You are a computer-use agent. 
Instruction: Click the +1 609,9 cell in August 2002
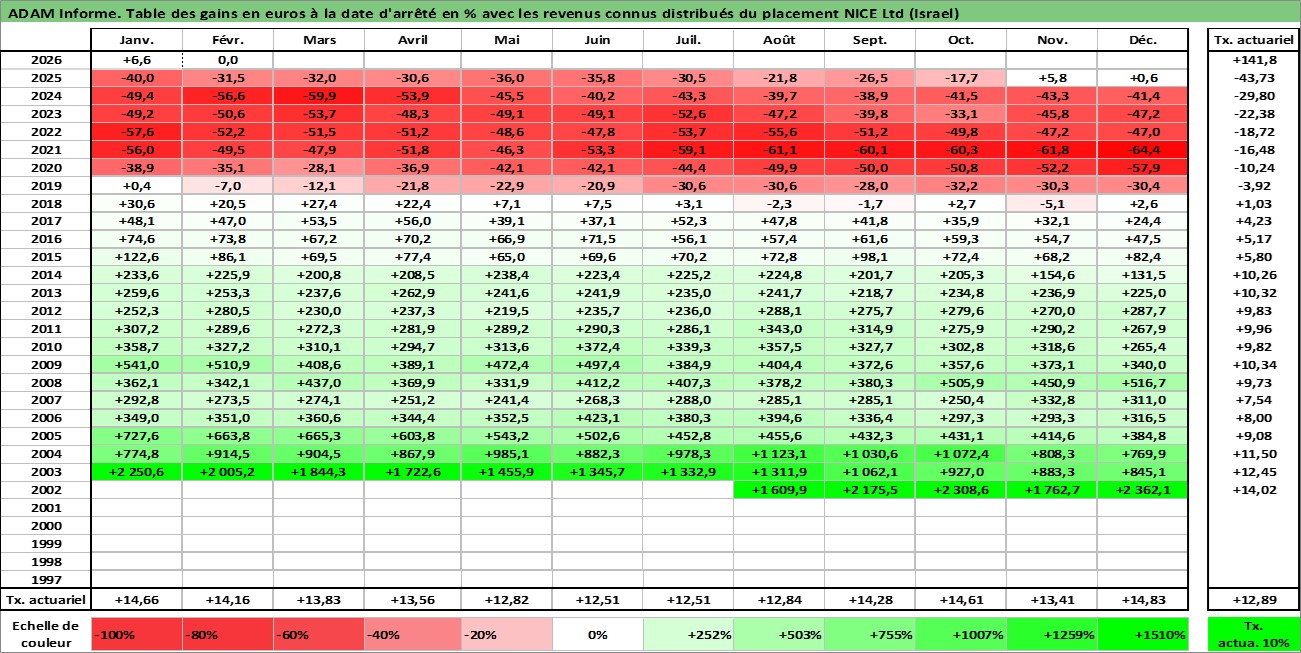(x=779, y=489)
